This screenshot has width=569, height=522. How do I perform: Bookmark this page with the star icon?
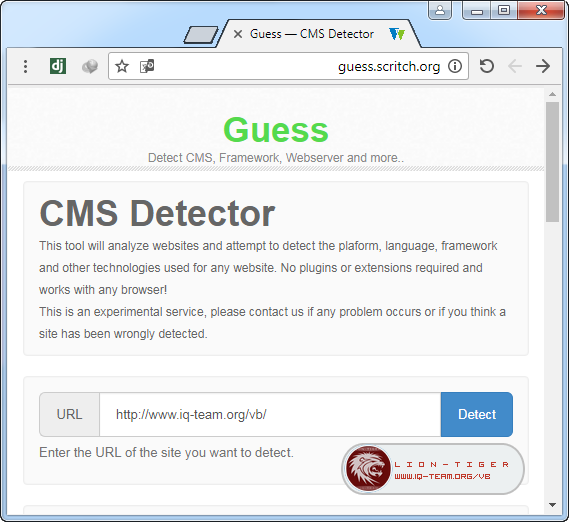point(122,66)
